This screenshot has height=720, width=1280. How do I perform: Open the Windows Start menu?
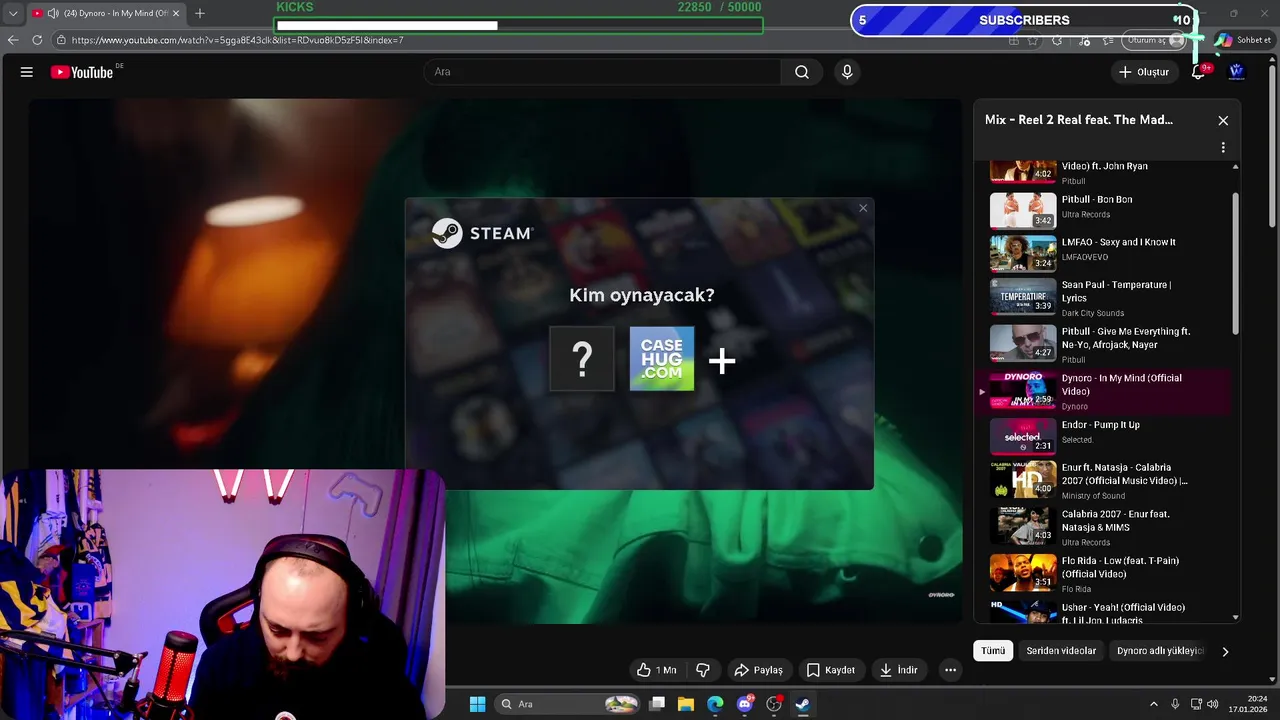478,704
